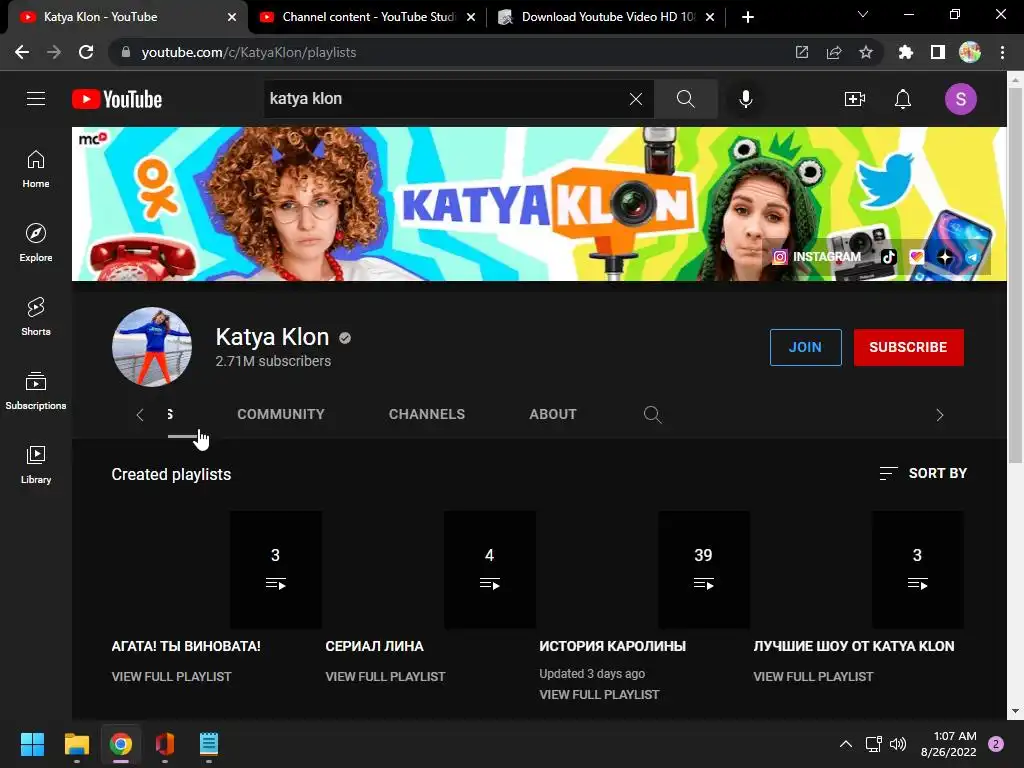The height and width of the screenshot is (768, 1024).
Task: Open Explore in the sidebar
Action: pos(36,243)
